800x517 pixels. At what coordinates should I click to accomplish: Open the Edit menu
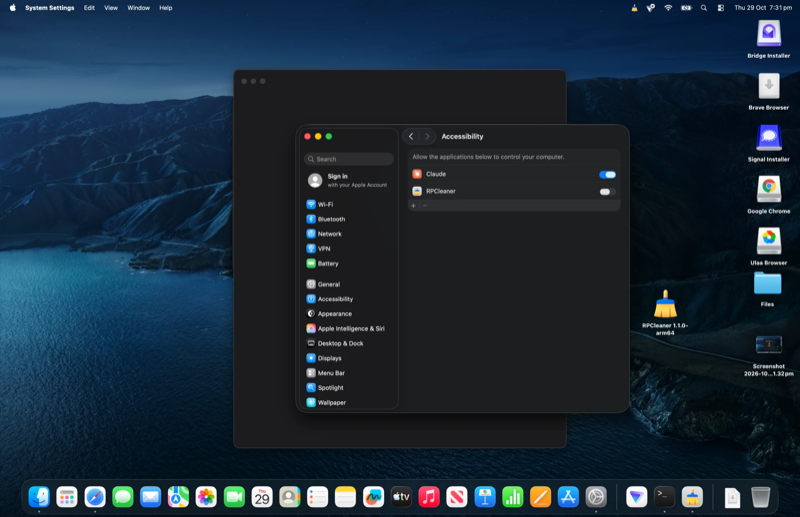[x=89, y=8]
